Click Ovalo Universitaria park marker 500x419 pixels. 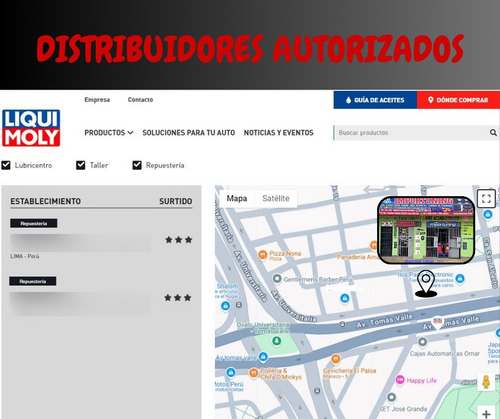click(276, 341)
